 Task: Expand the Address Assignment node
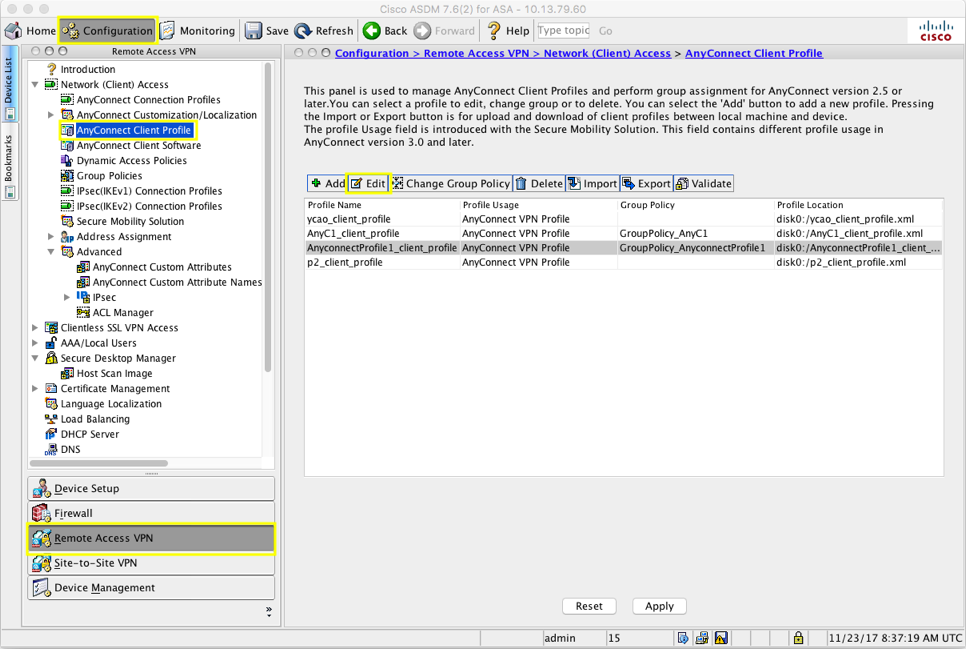click(x=51, y=237)
